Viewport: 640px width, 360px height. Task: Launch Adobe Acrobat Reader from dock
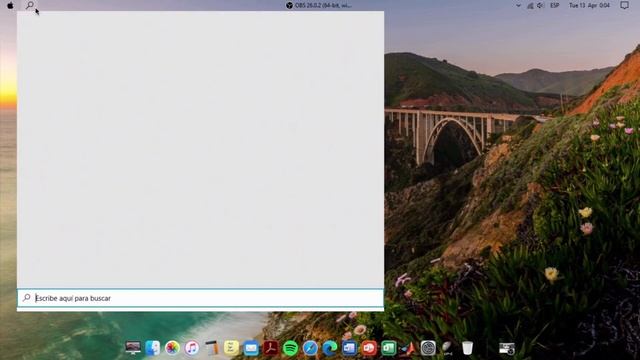[271, 348]
